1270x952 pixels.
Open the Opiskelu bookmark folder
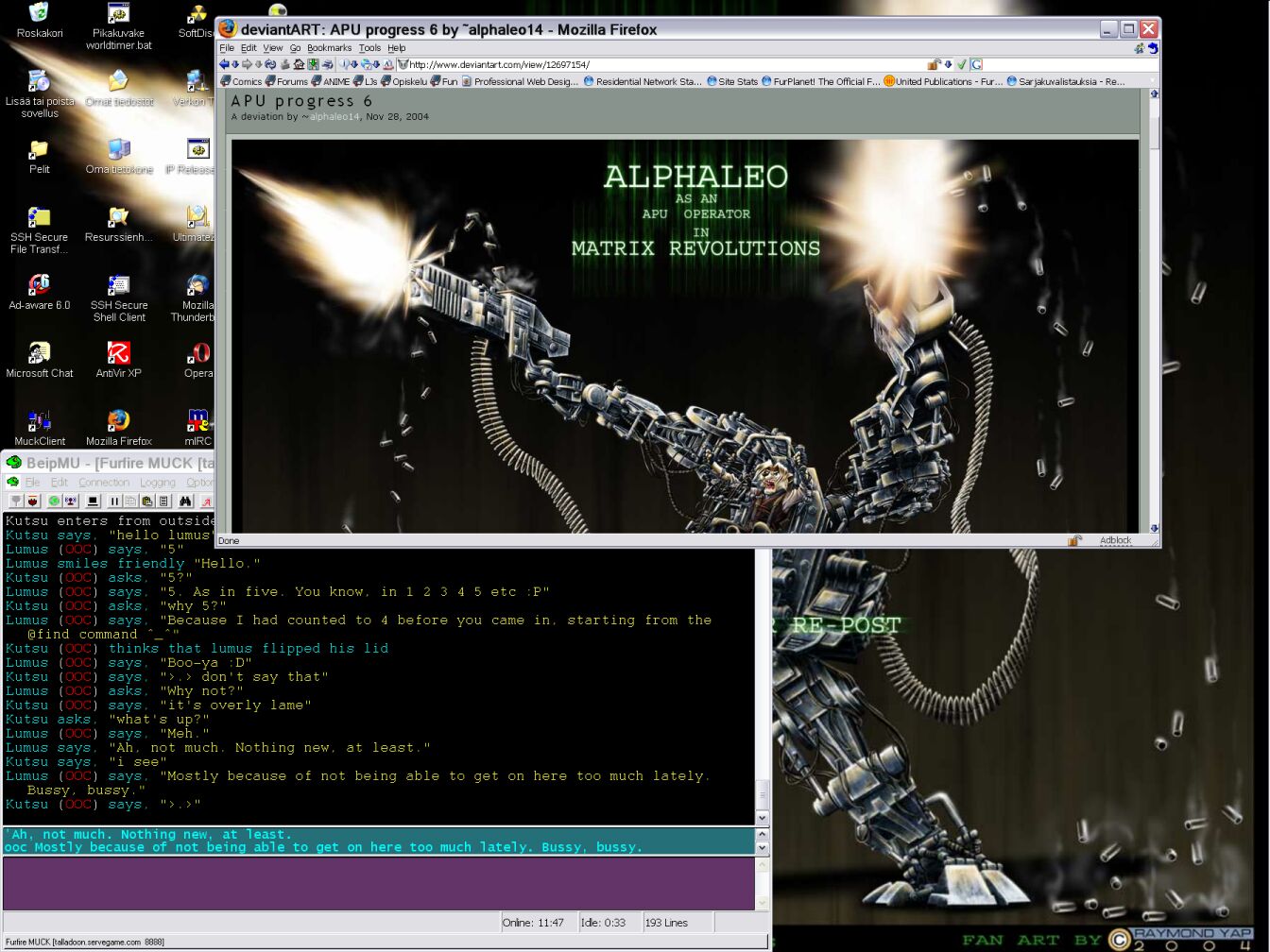point(403,81)
